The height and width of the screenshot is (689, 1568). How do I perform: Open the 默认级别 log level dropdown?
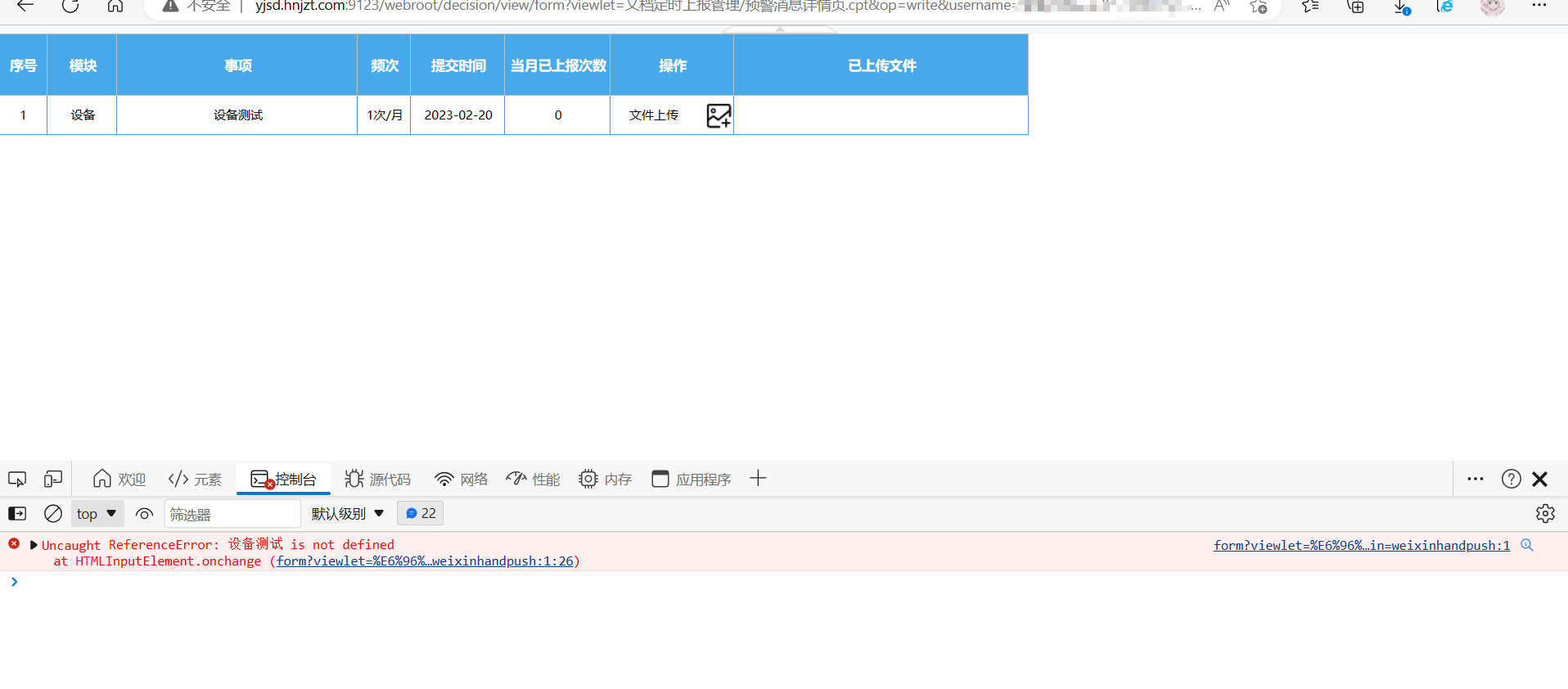click(x=348, y=513)
